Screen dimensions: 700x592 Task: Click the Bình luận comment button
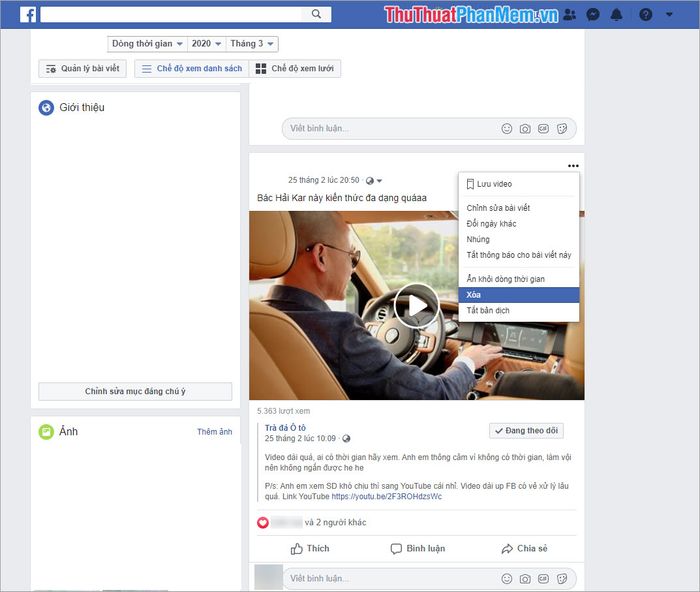tap(417, 549)
